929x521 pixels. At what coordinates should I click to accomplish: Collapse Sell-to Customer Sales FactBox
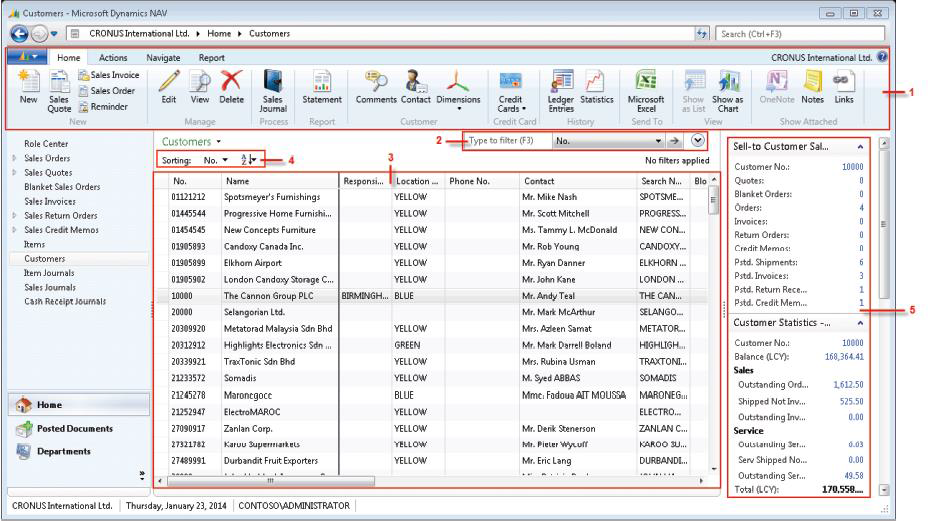click(x=860, y=146)
